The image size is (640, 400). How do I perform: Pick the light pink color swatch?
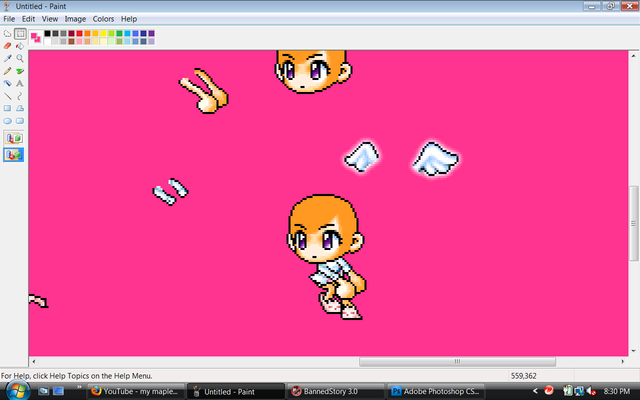click(x=79, y=41)
